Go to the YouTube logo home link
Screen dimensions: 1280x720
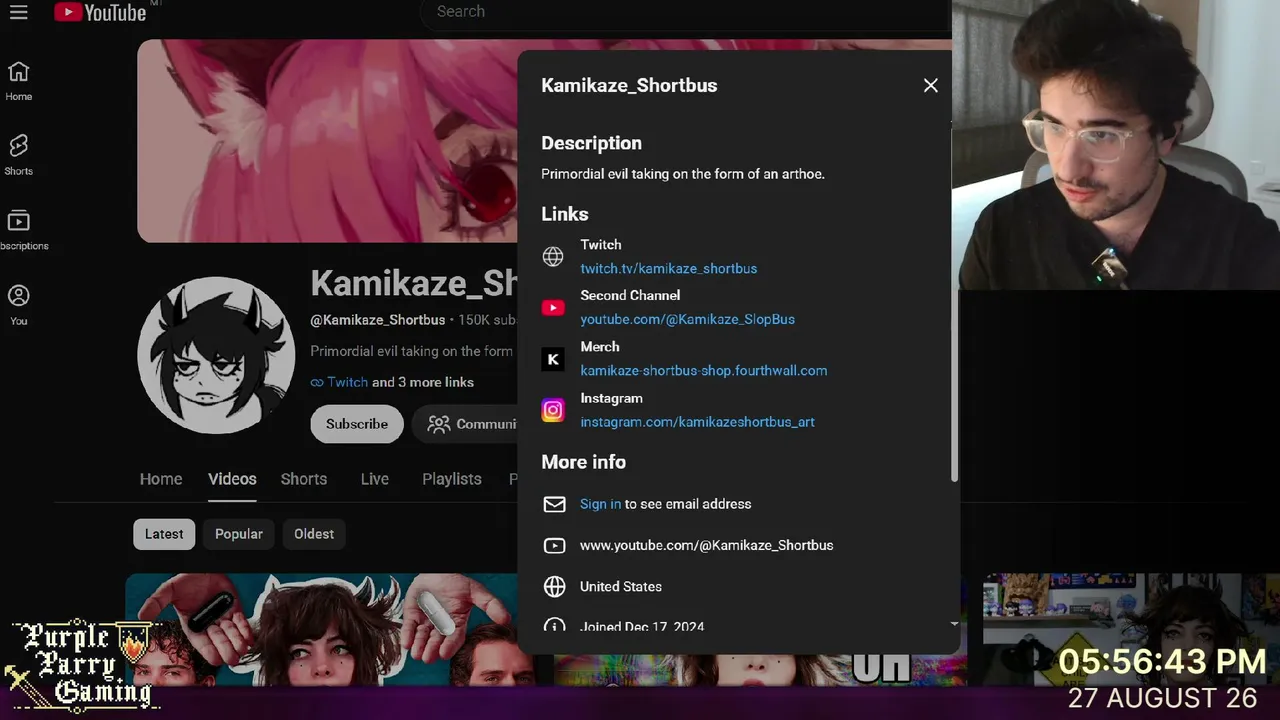click(x=100, y=12)
